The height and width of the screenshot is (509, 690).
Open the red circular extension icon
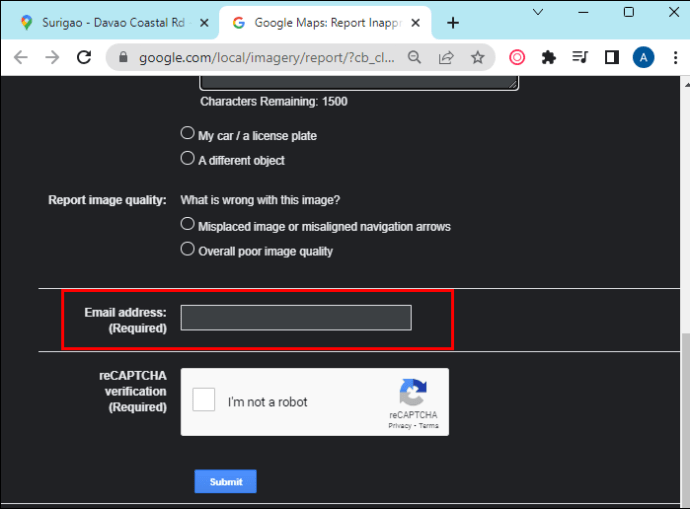[x=517, y=57]
